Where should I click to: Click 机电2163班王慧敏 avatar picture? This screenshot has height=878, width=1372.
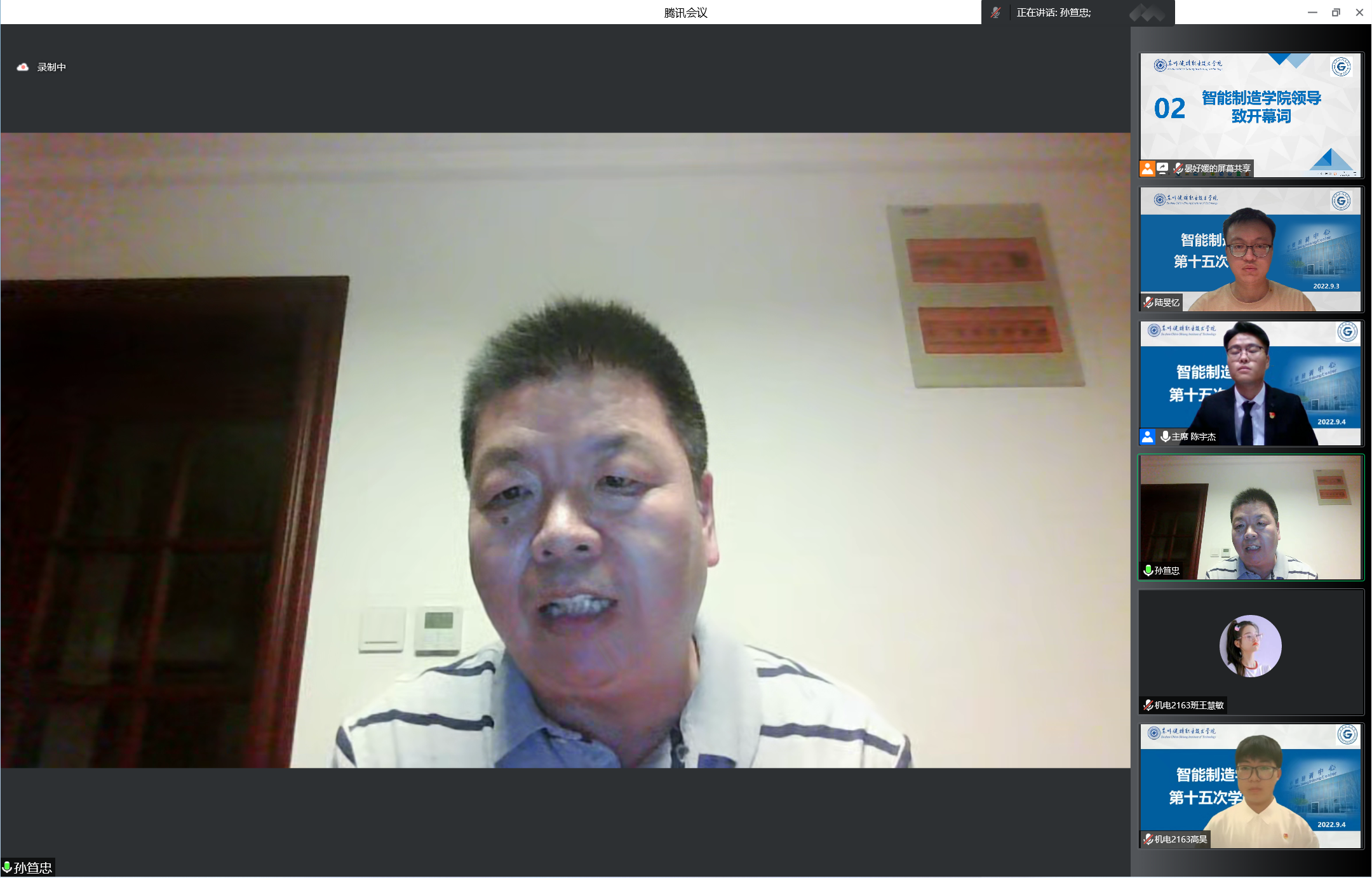(1250, 646)
